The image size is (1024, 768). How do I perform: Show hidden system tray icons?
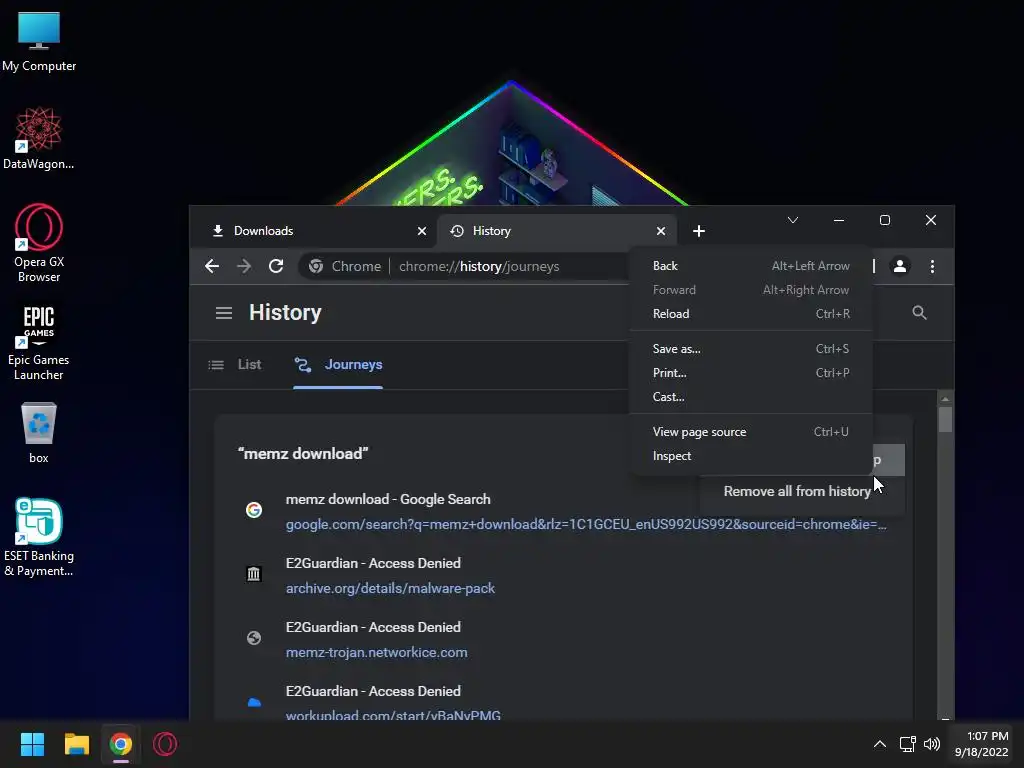880,744
